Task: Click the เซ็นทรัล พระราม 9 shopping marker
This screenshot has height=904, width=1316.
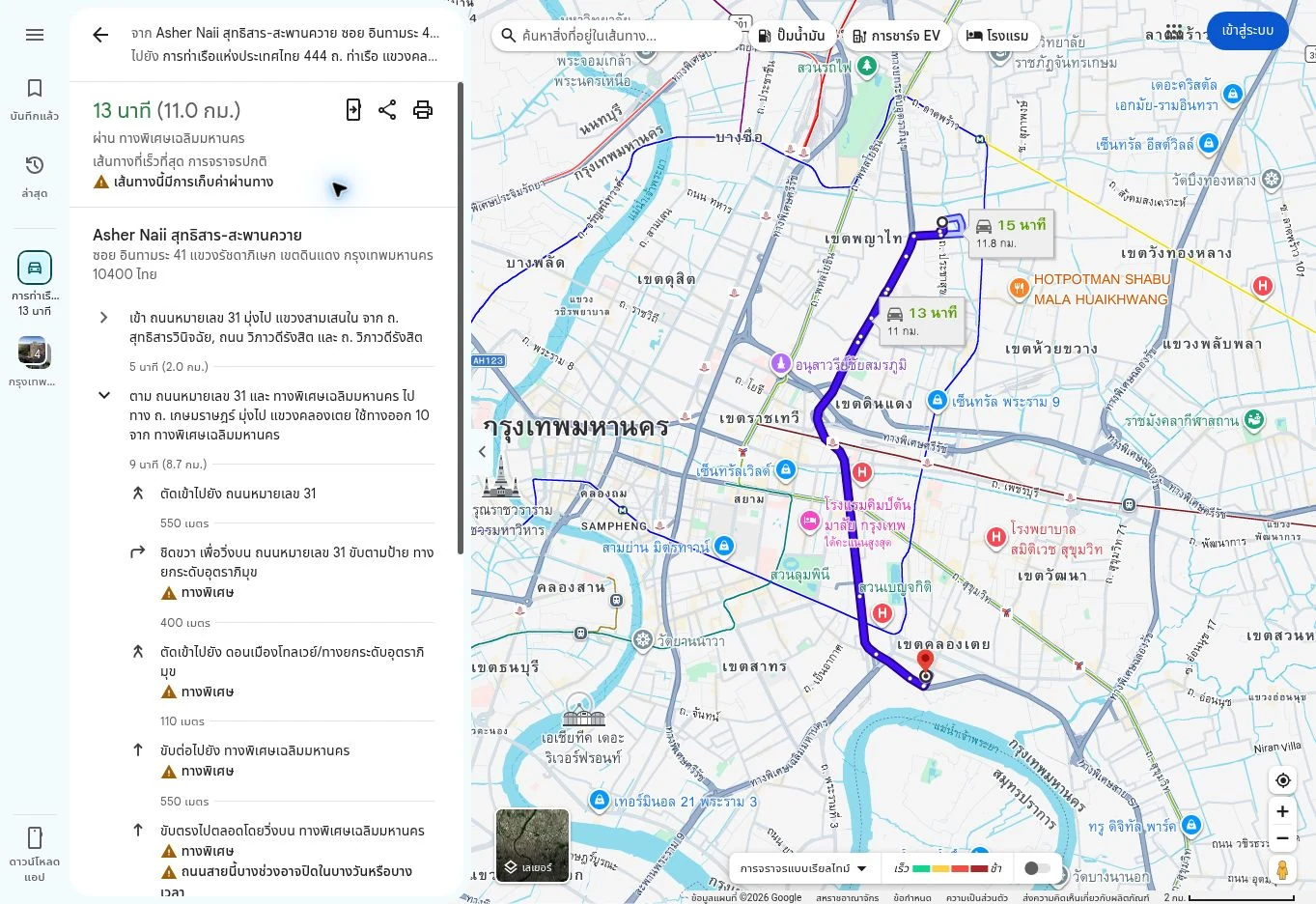Action: (x=937, y=401)
